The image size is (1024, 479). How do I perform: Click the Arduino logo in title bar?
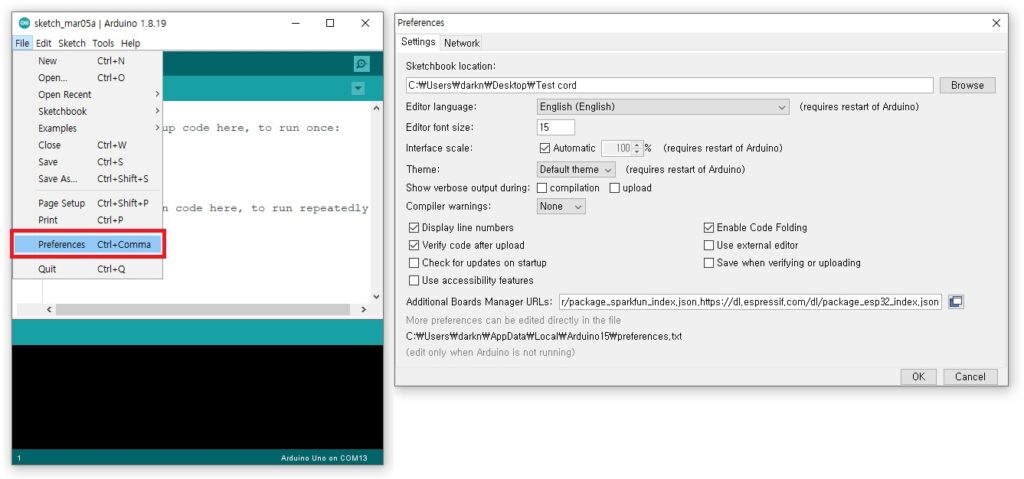click(24, 22)
